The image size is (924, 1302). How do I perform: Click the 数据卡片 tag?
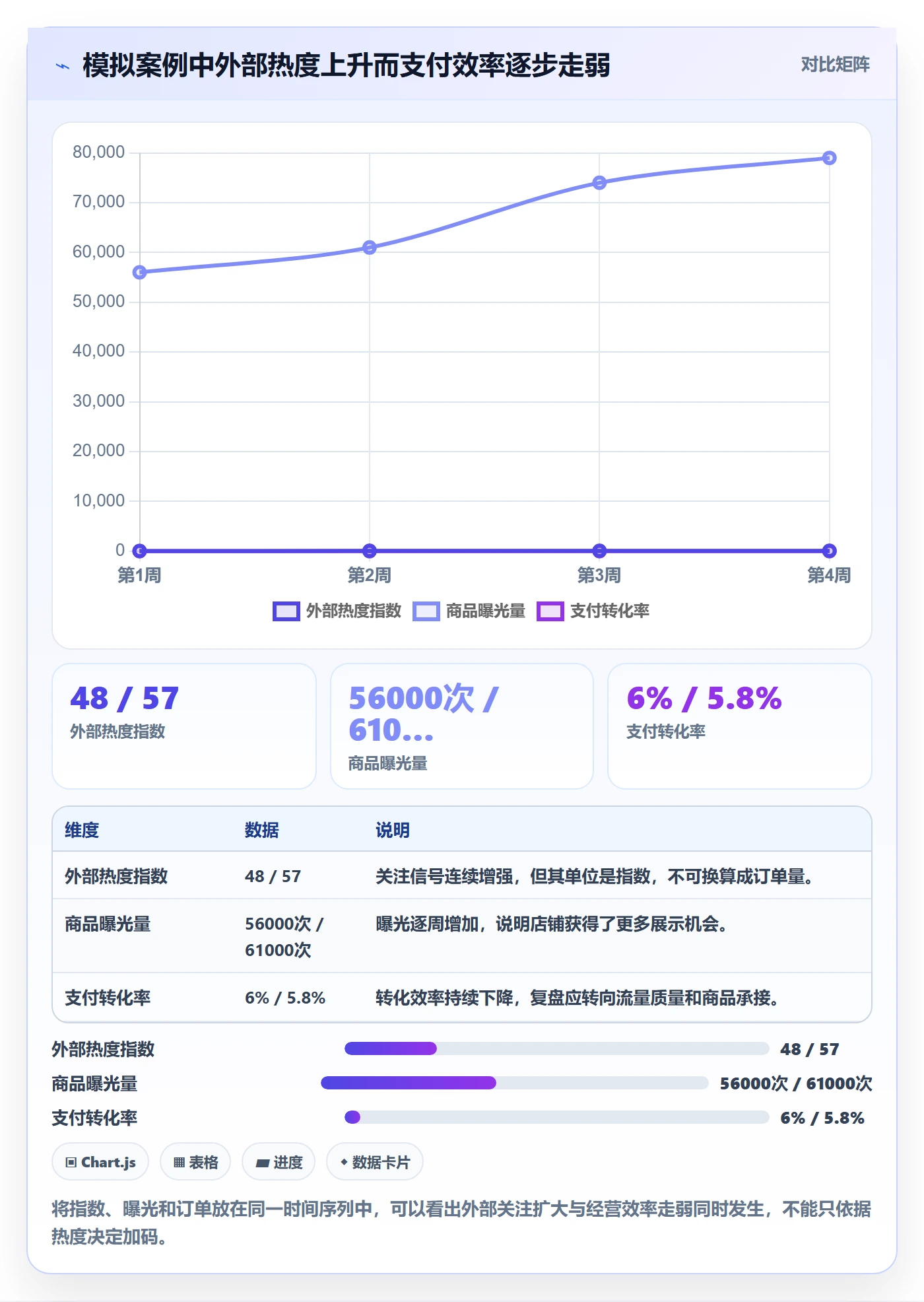[375, 1162]
